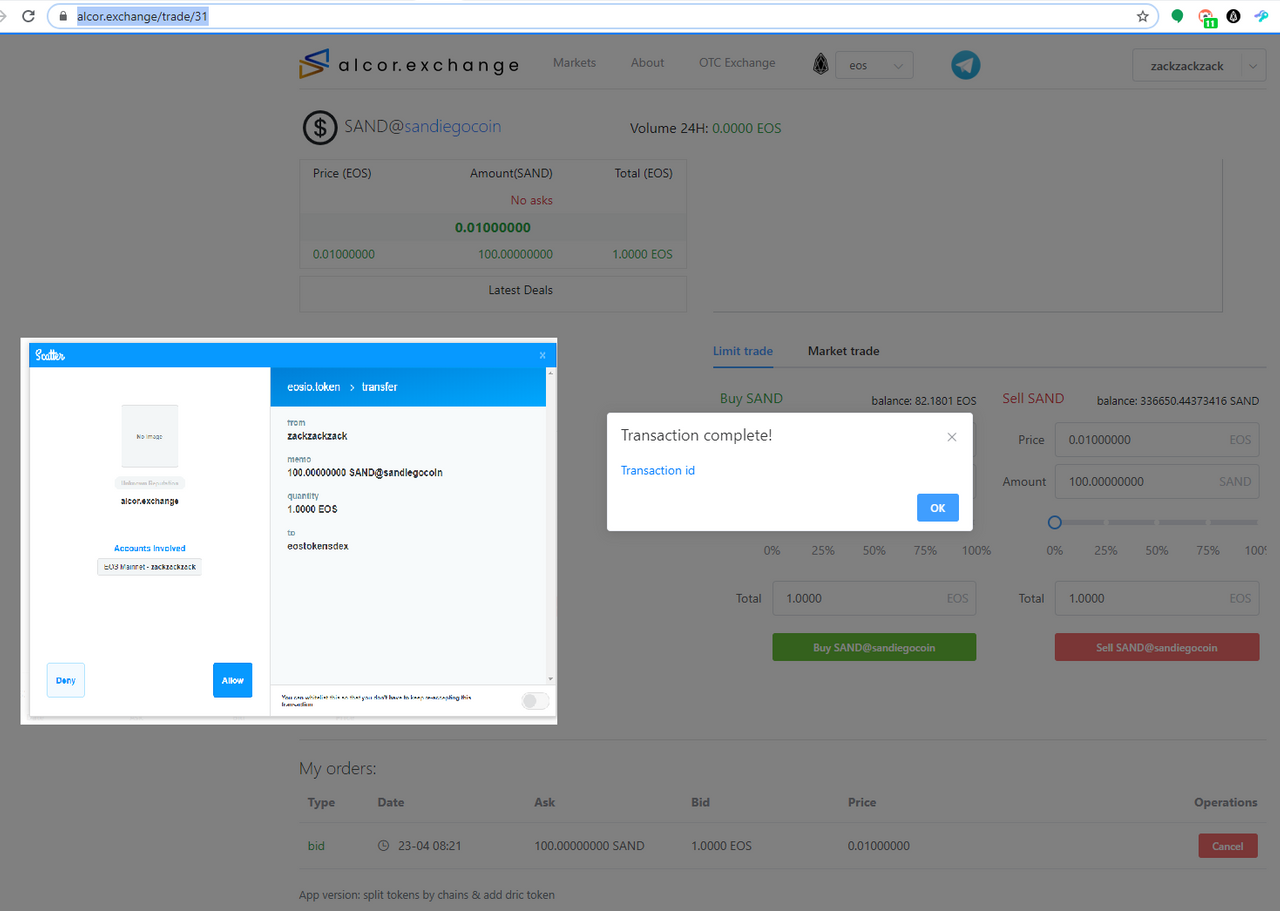This screenshot has height=911, width=1280.
Task: Bookmark page using the star icon
Action: 1142,17
